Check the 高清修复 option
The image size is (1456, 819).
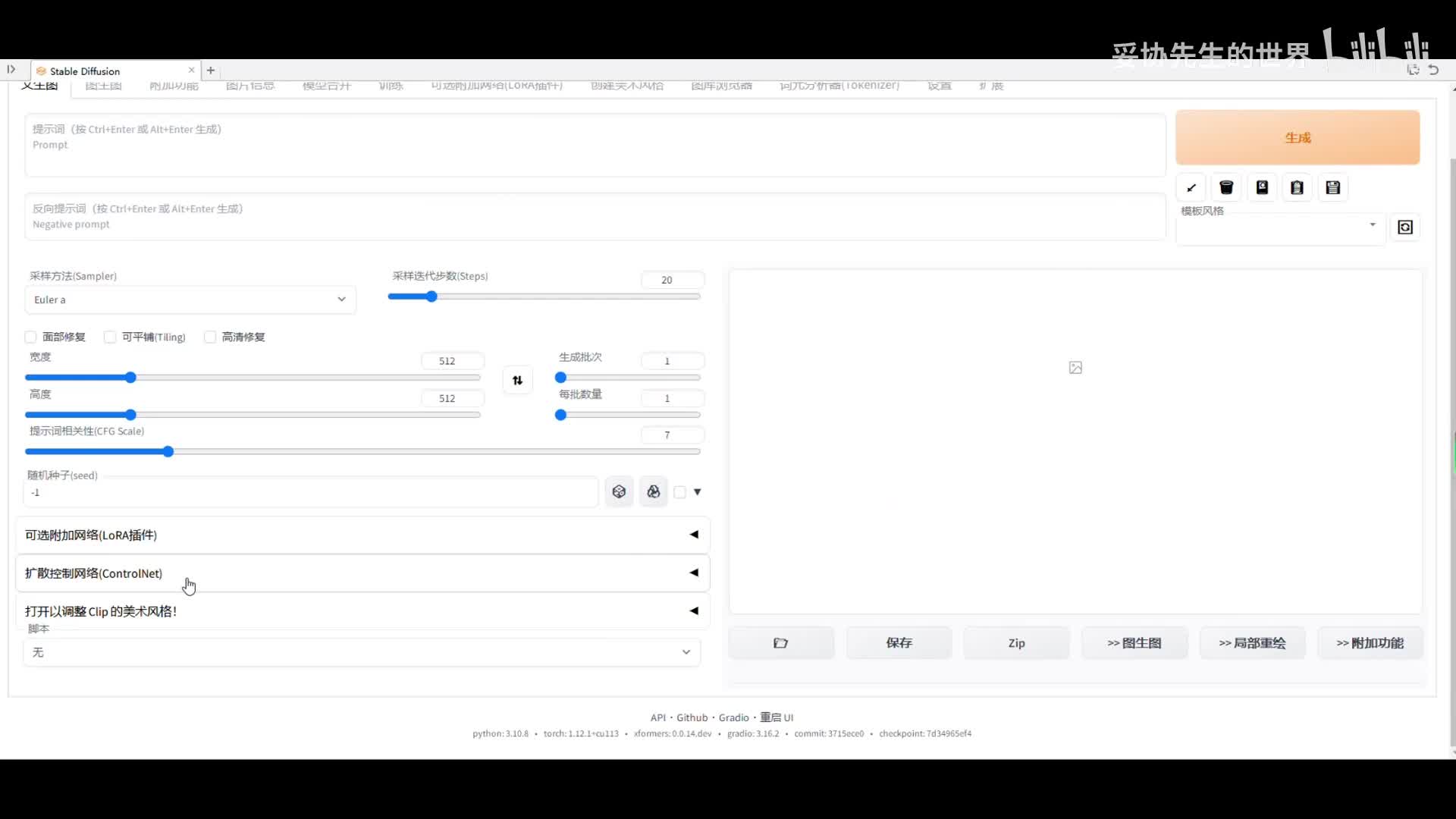(210, 337)
